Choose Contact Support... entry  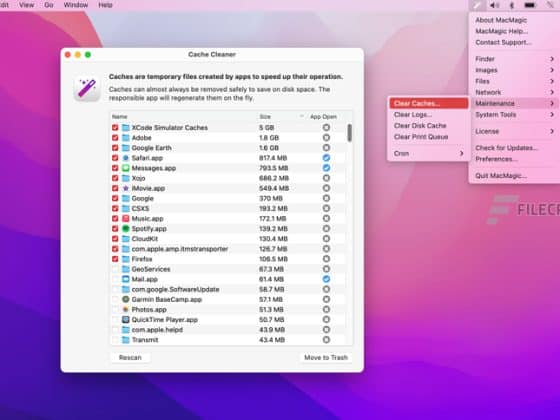tap(514, 42)
